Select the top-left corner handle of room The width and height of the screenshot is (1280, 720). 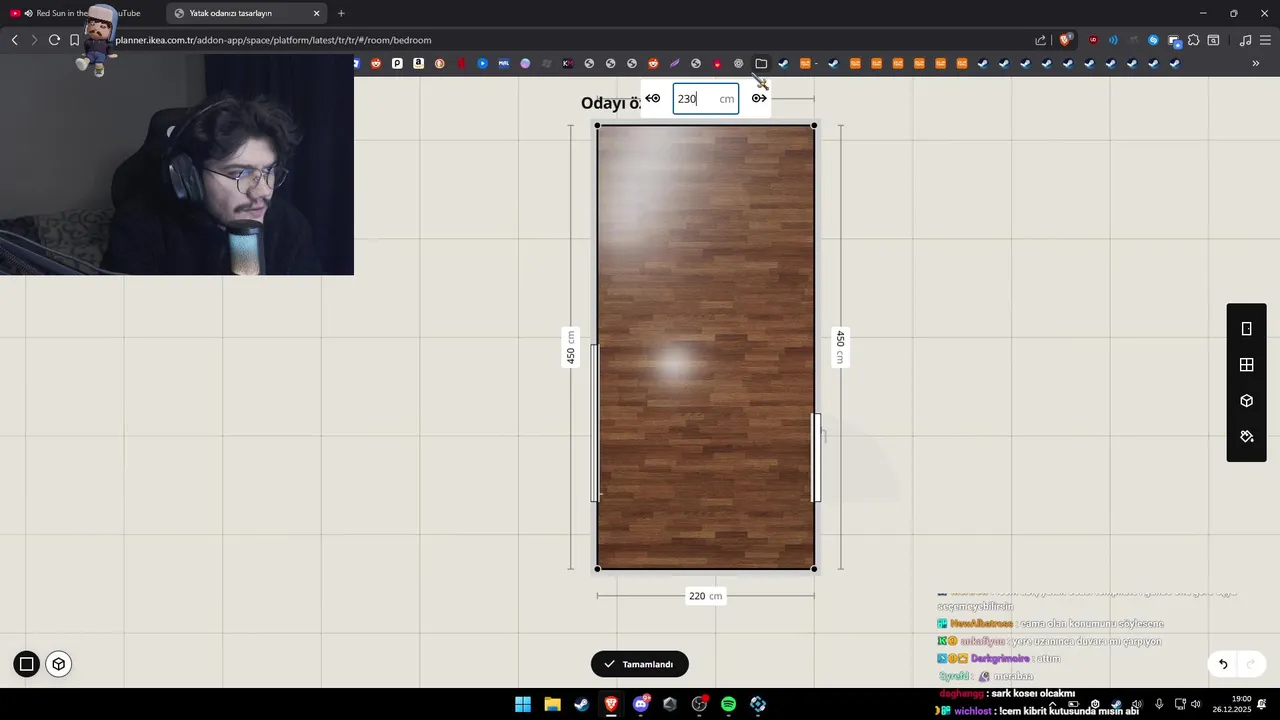pos(597,126)
